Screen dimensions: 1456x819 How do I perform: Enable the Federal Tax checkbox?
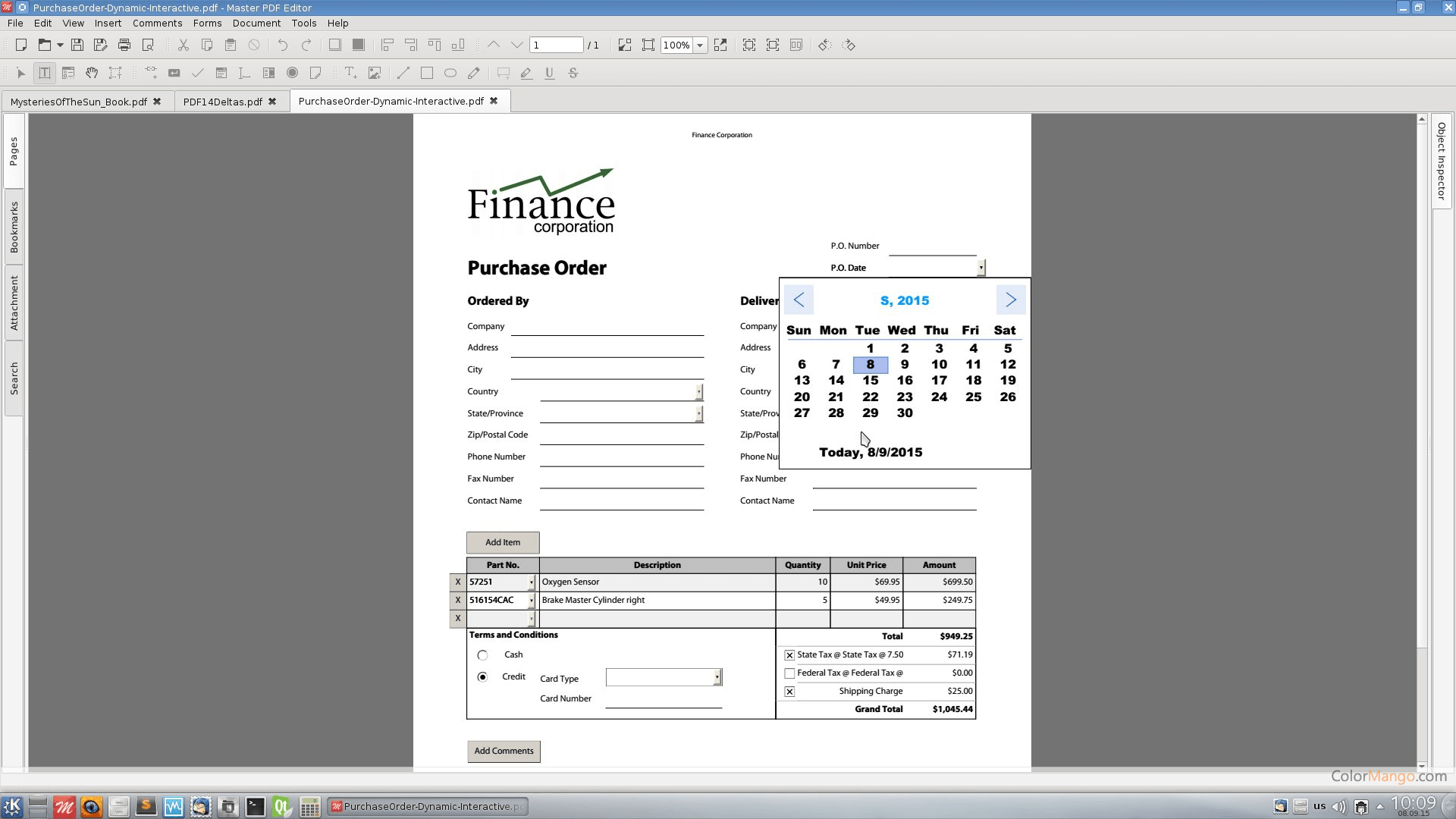pos(789,673)
